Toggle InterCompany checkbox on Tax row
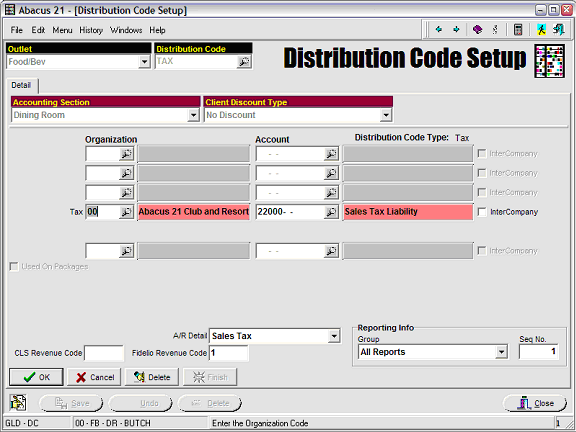 coord(482,212)
